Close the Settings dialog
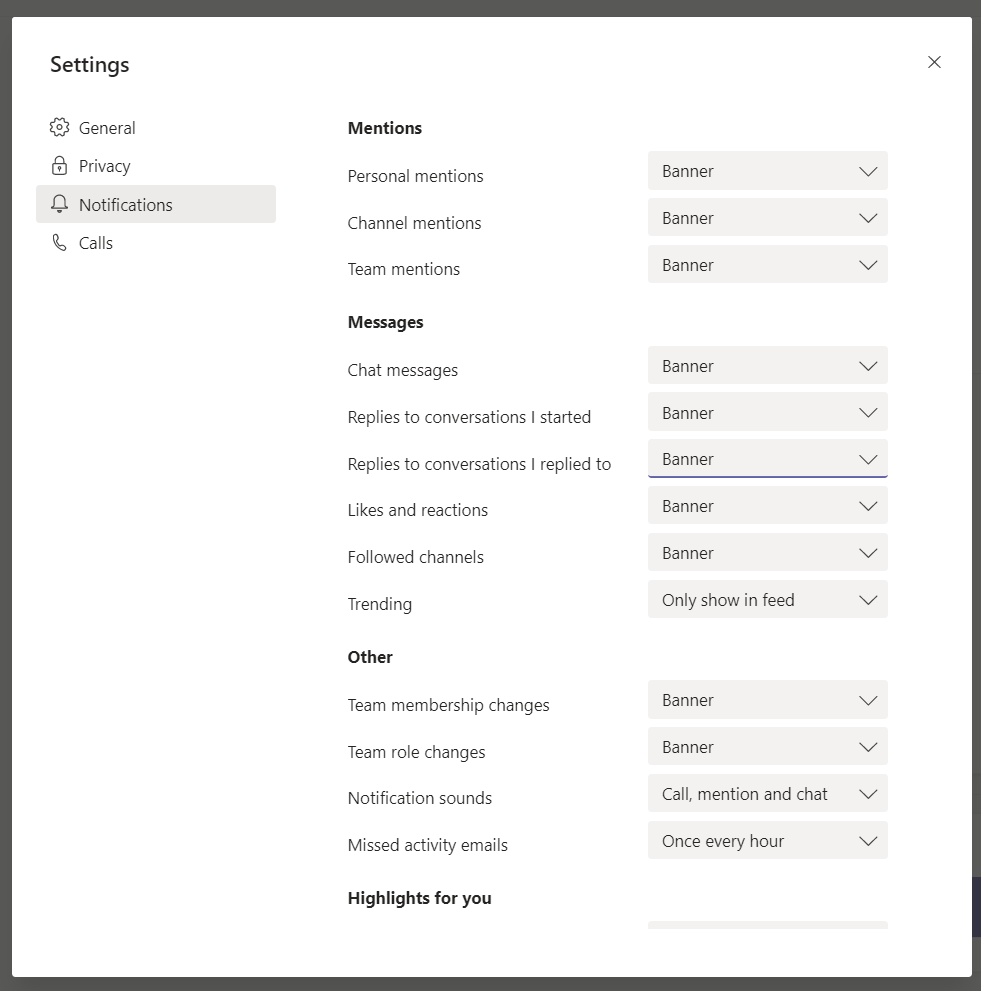The height and width of the screenshot is (991, 981). coord(934,62)
